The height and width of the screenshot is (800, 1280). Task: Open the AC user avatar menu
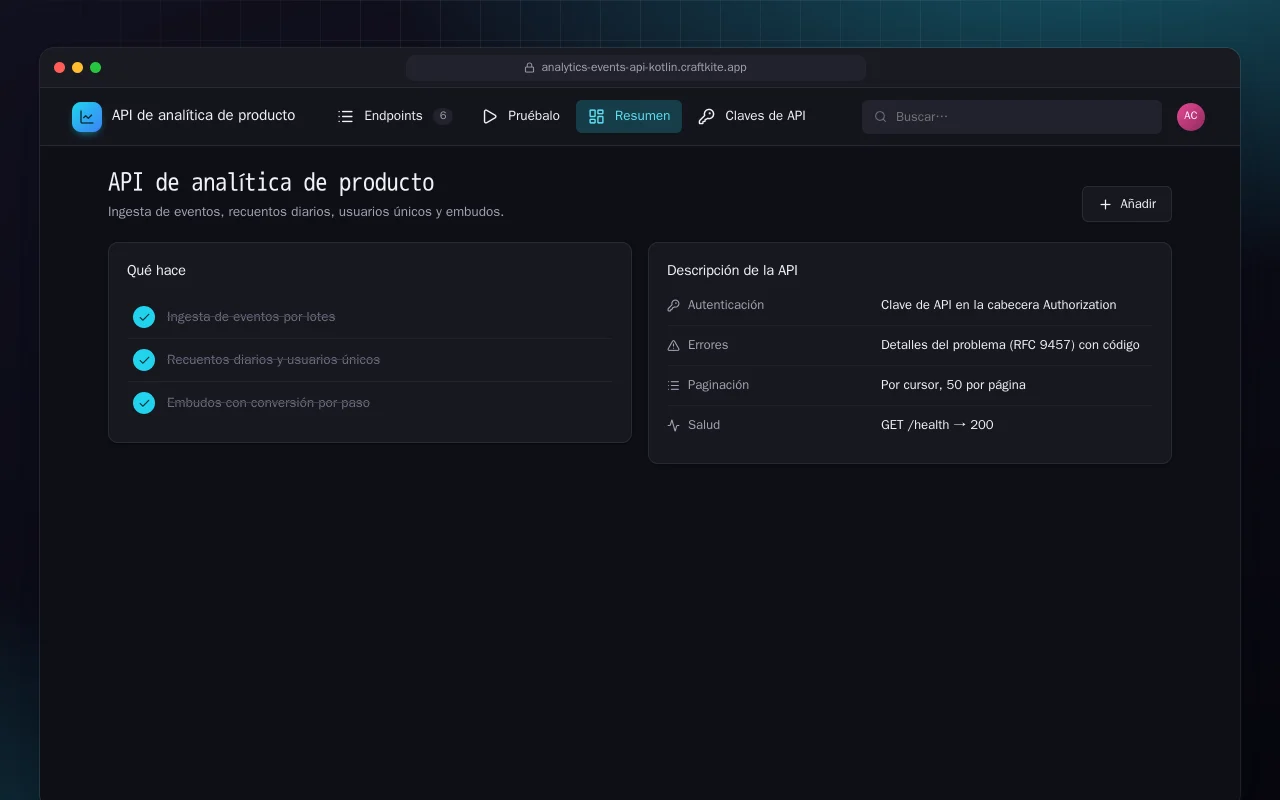(1191, 117)
